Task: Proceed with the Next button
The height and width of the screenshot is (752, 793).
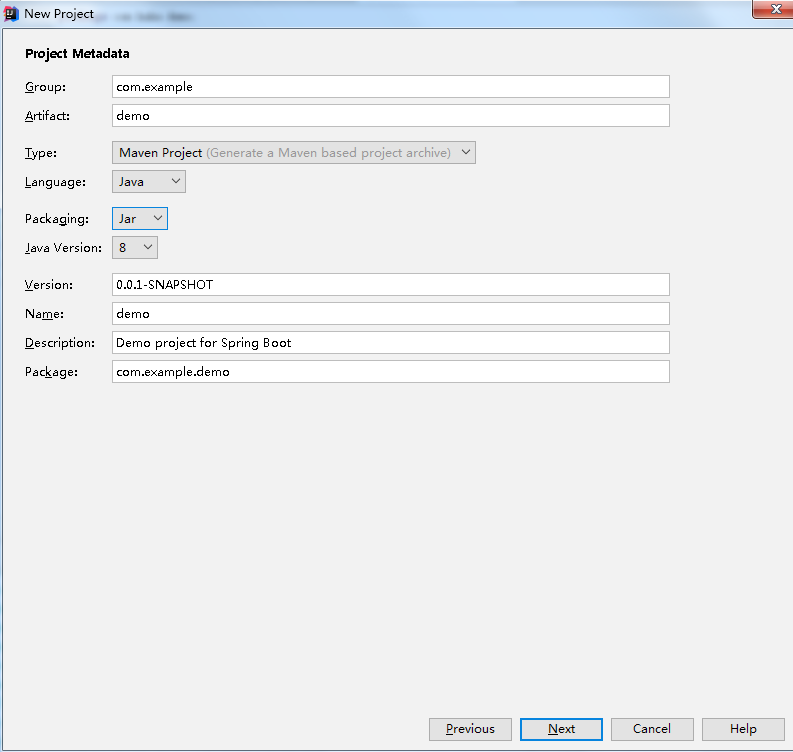Action: tap(561, 729)
